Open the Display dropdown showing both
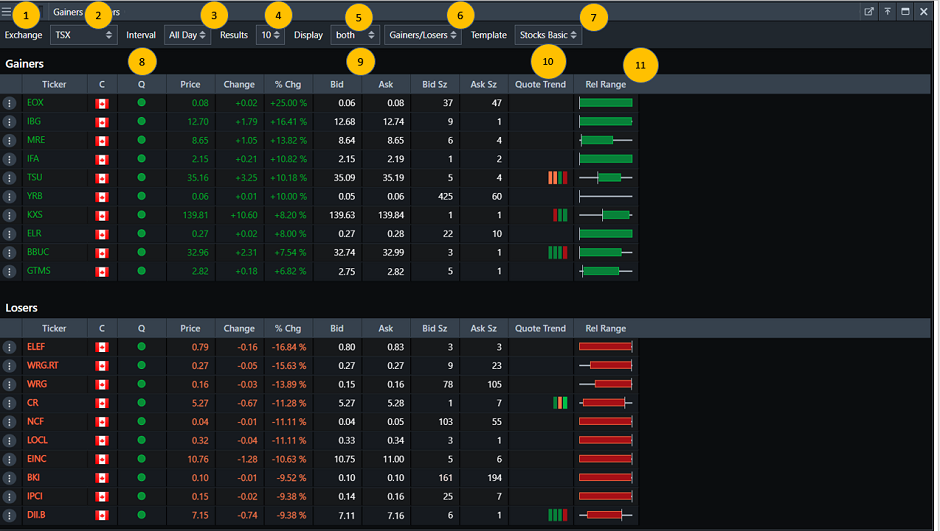This screenshot has width=940, height=531. 354,35
